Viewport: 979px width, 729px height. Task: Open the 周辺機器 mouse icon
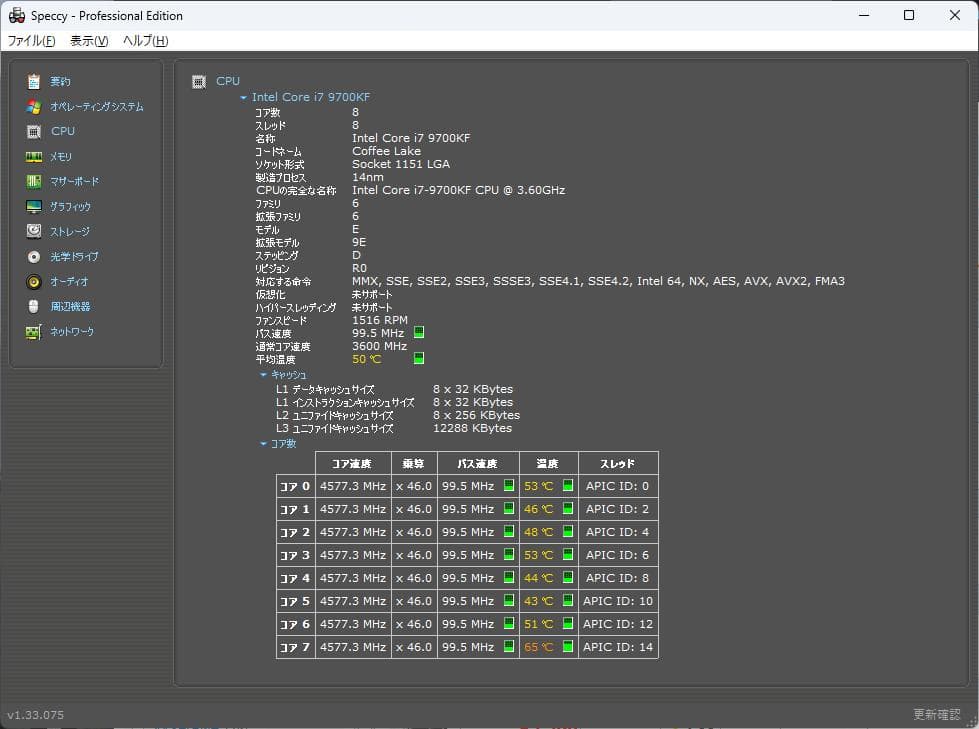[x=34, y=306]
